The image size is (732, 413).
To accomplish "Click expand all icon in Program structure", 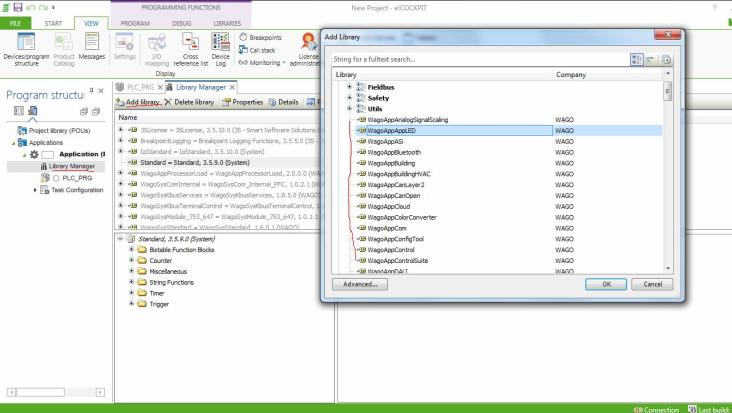I will 84,112.
